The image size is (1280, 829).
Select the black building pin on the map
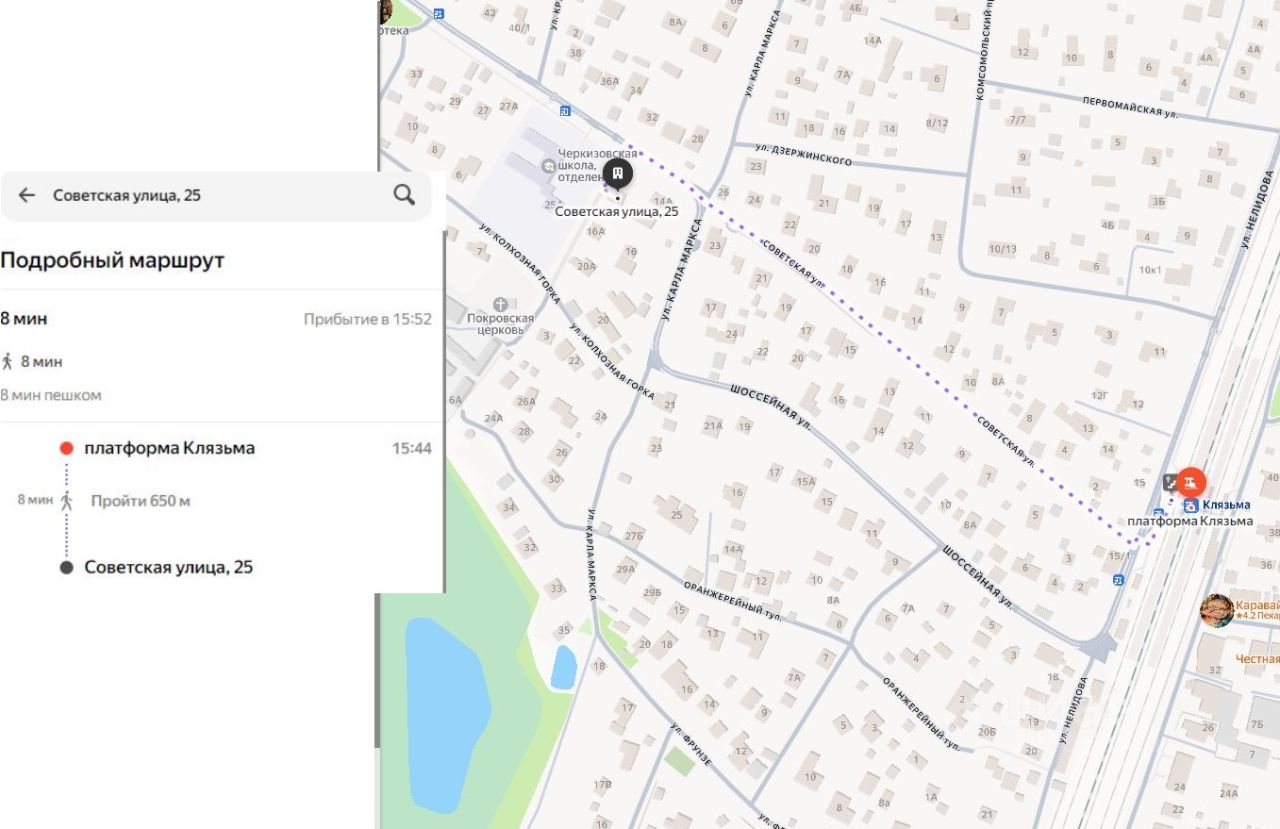click(x=618, y=175)
